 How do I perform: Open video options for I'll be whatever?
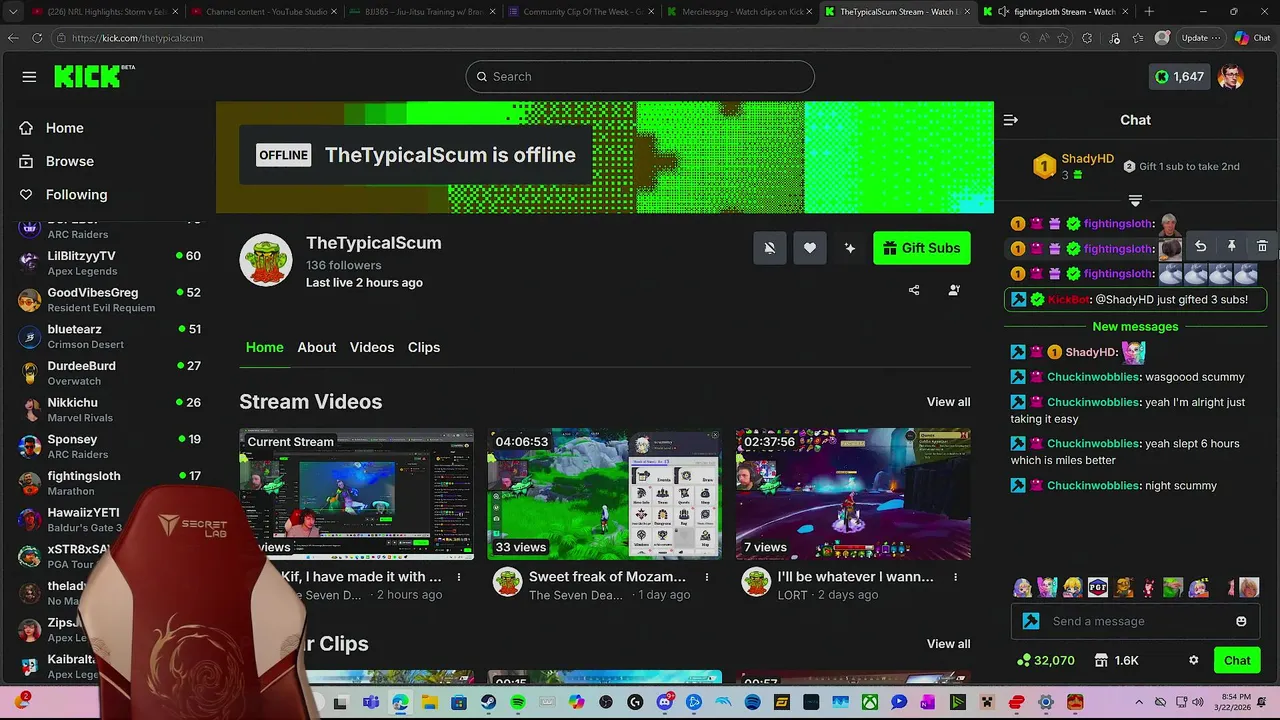(955, 577)
